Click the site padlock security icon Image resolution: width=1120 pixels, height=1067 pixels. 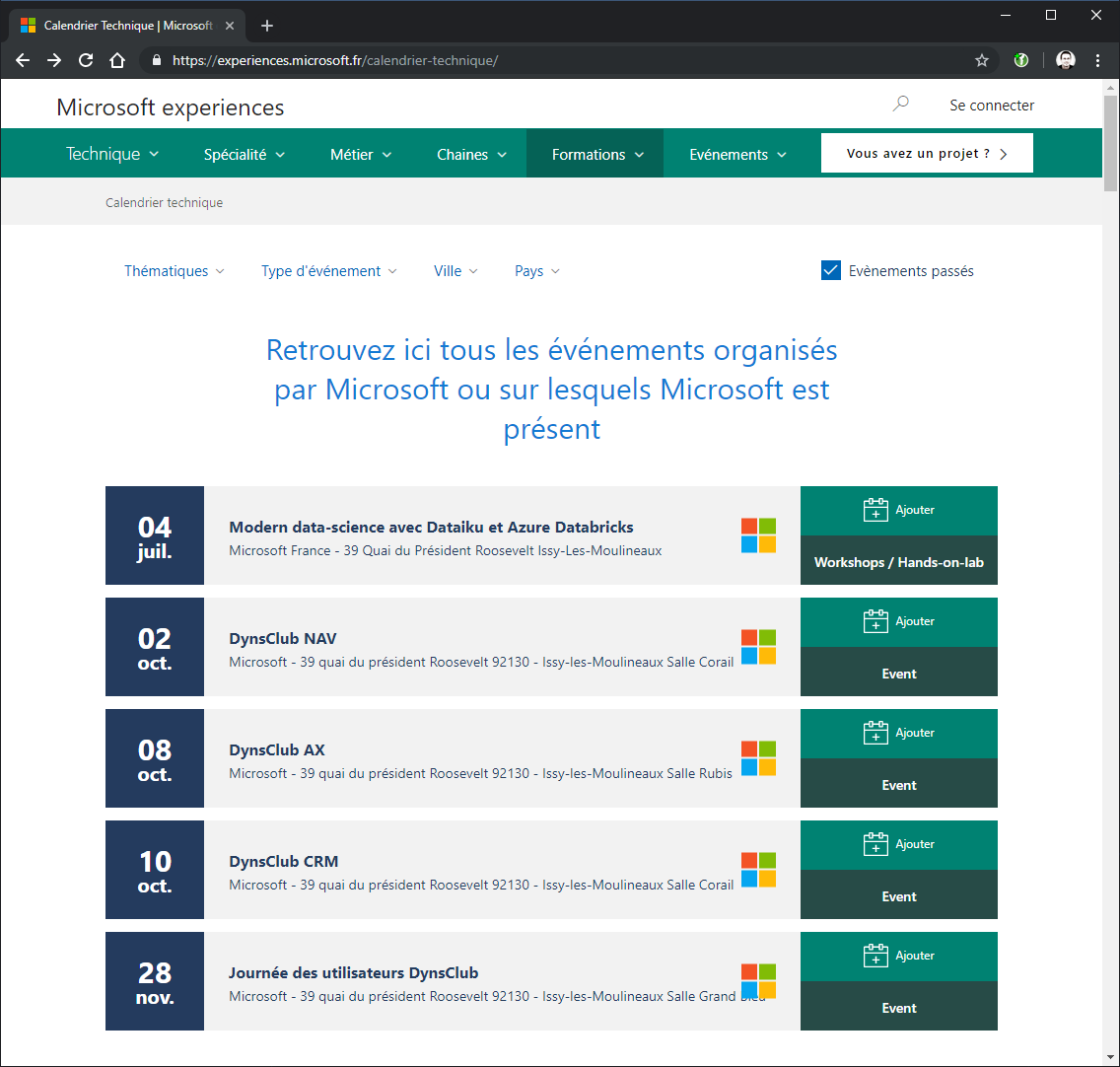click(x=157, y=61)
